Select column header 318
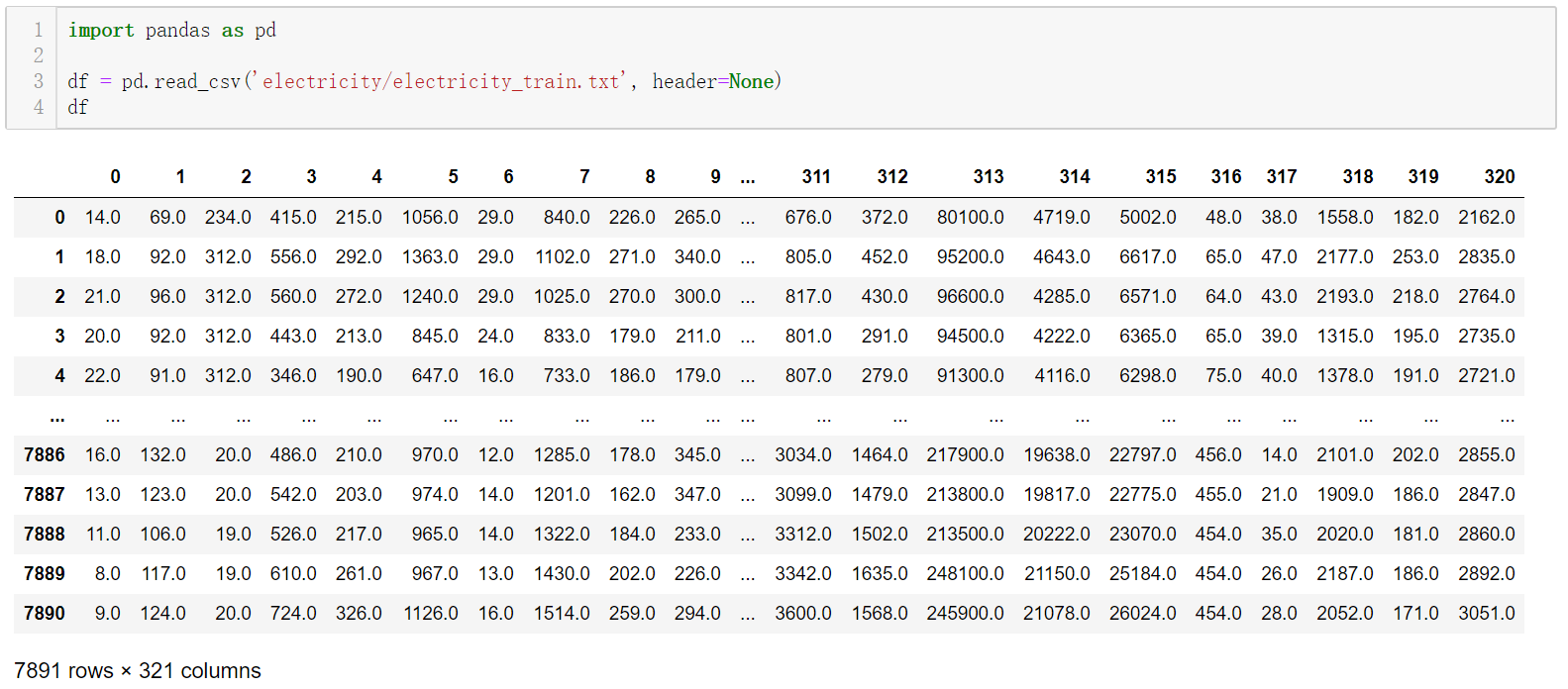 [1358, 177]
